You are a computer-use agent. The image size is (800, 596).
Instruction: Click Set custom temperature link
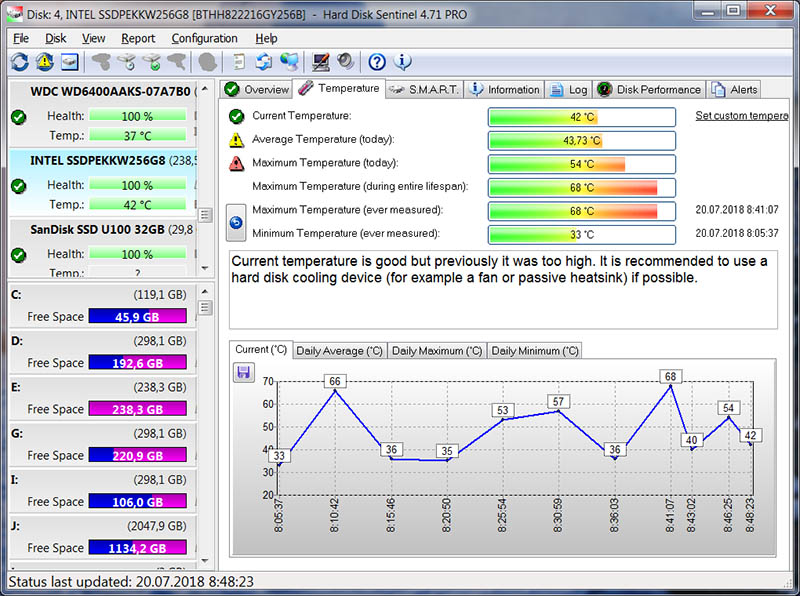(742, 116)
